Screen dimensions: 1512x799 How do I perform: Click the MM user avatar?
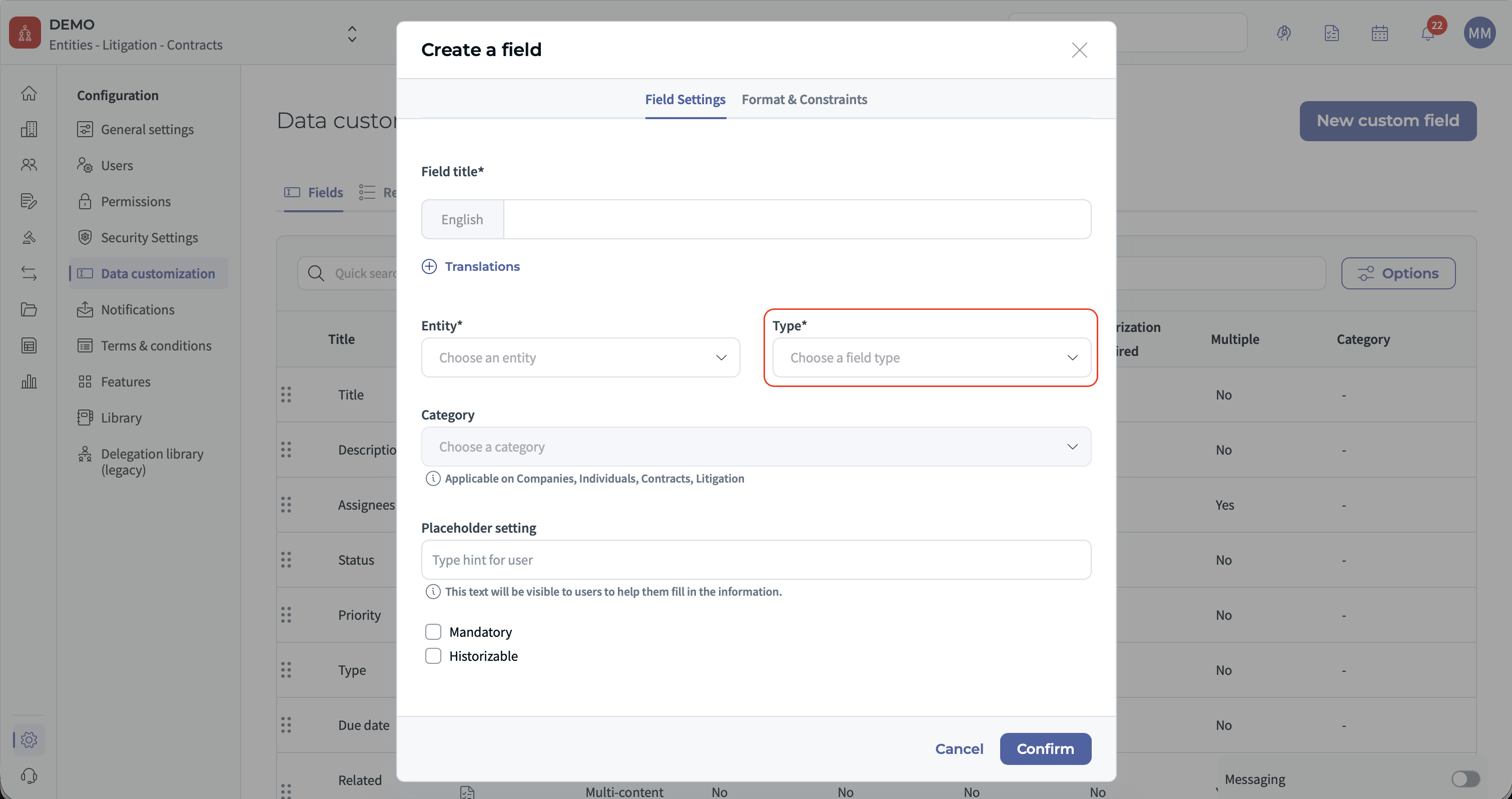pyautogui.click(x=1478, y=34)
